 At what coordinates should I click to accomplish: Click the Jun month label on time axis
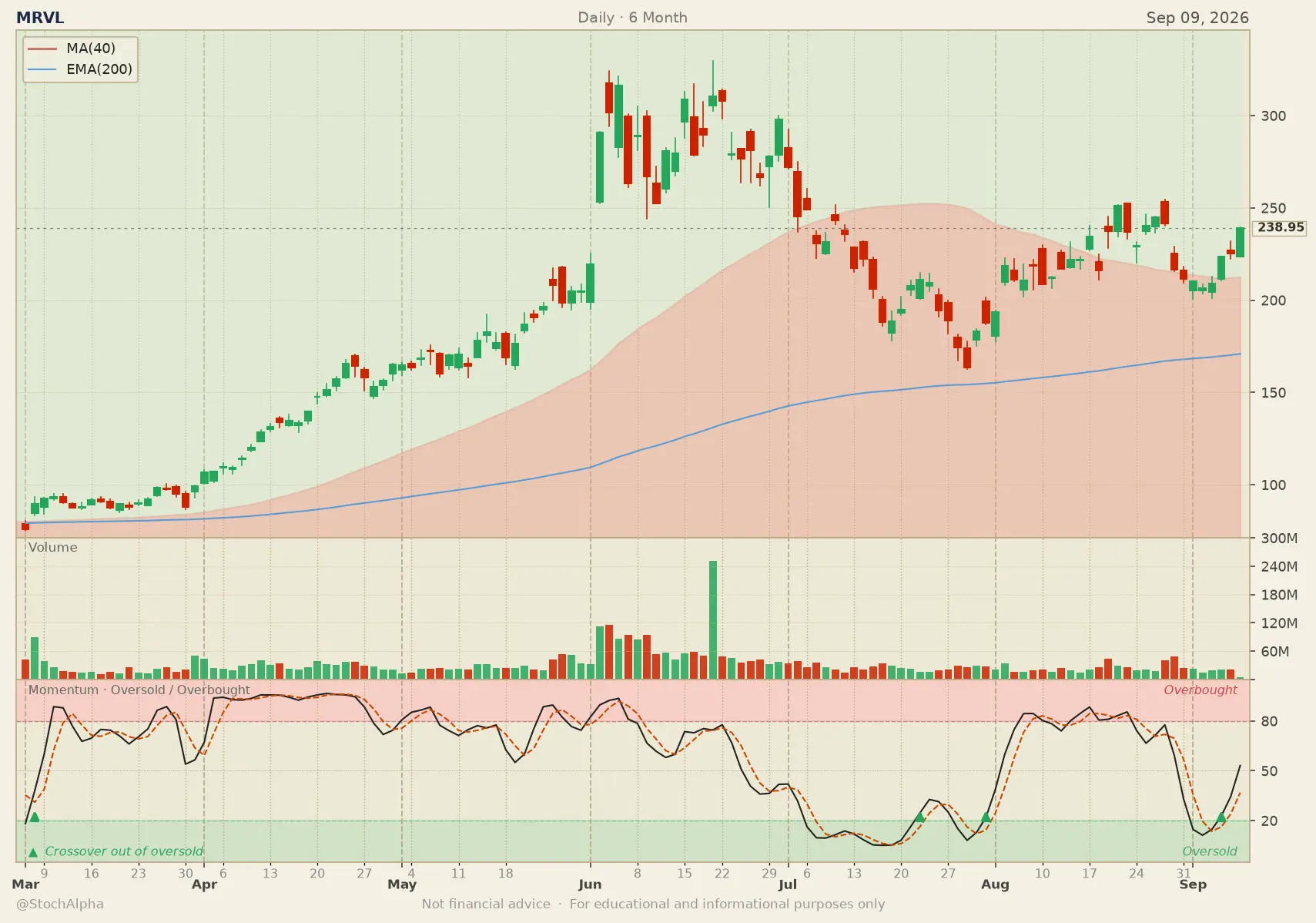[x=590, y=884]
